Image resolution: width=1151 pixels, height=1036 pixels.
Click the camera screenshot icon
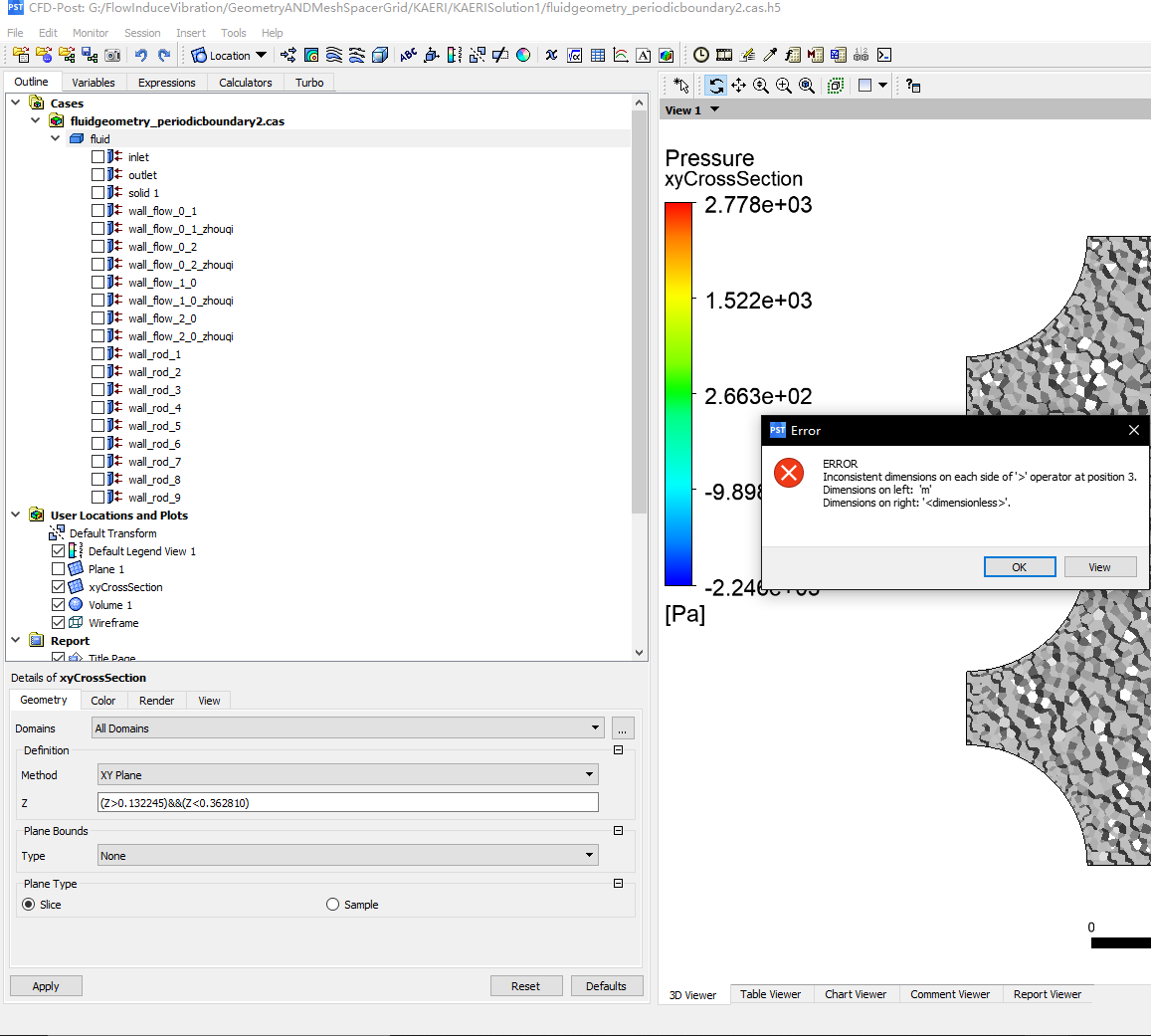(112, 56)
